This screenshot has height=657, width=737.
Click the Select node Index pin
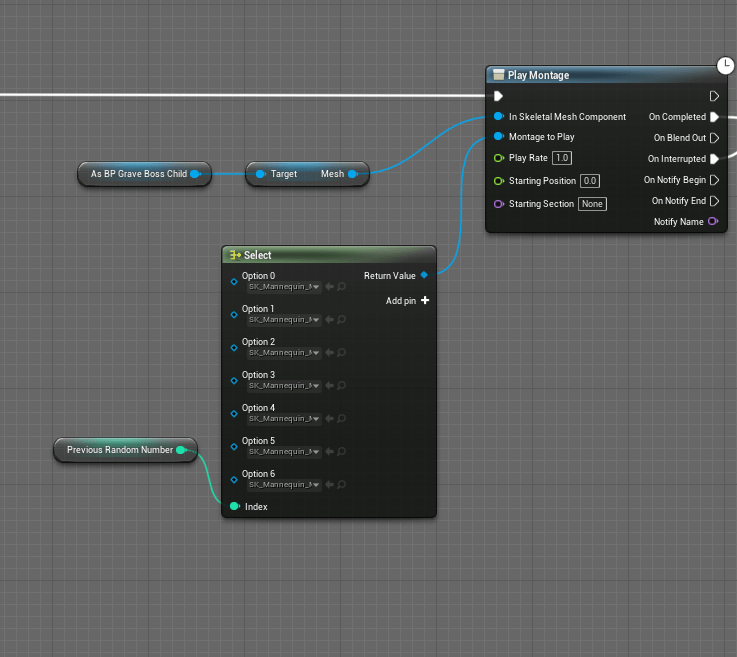pyautogui.click(x=234, y=507)
